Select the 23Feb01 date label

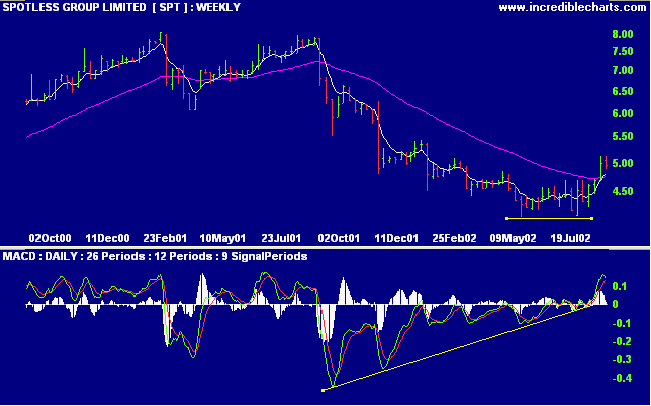click(165, 238)
